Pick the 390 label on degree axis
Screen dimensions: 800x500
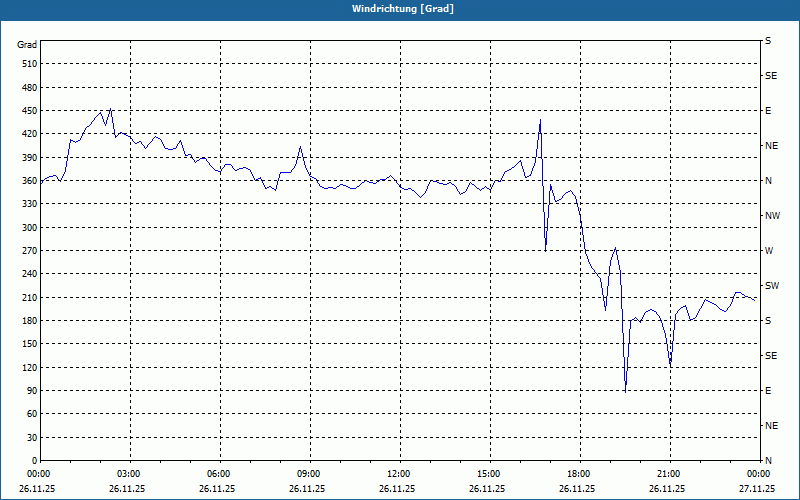(x=30, y=158)
